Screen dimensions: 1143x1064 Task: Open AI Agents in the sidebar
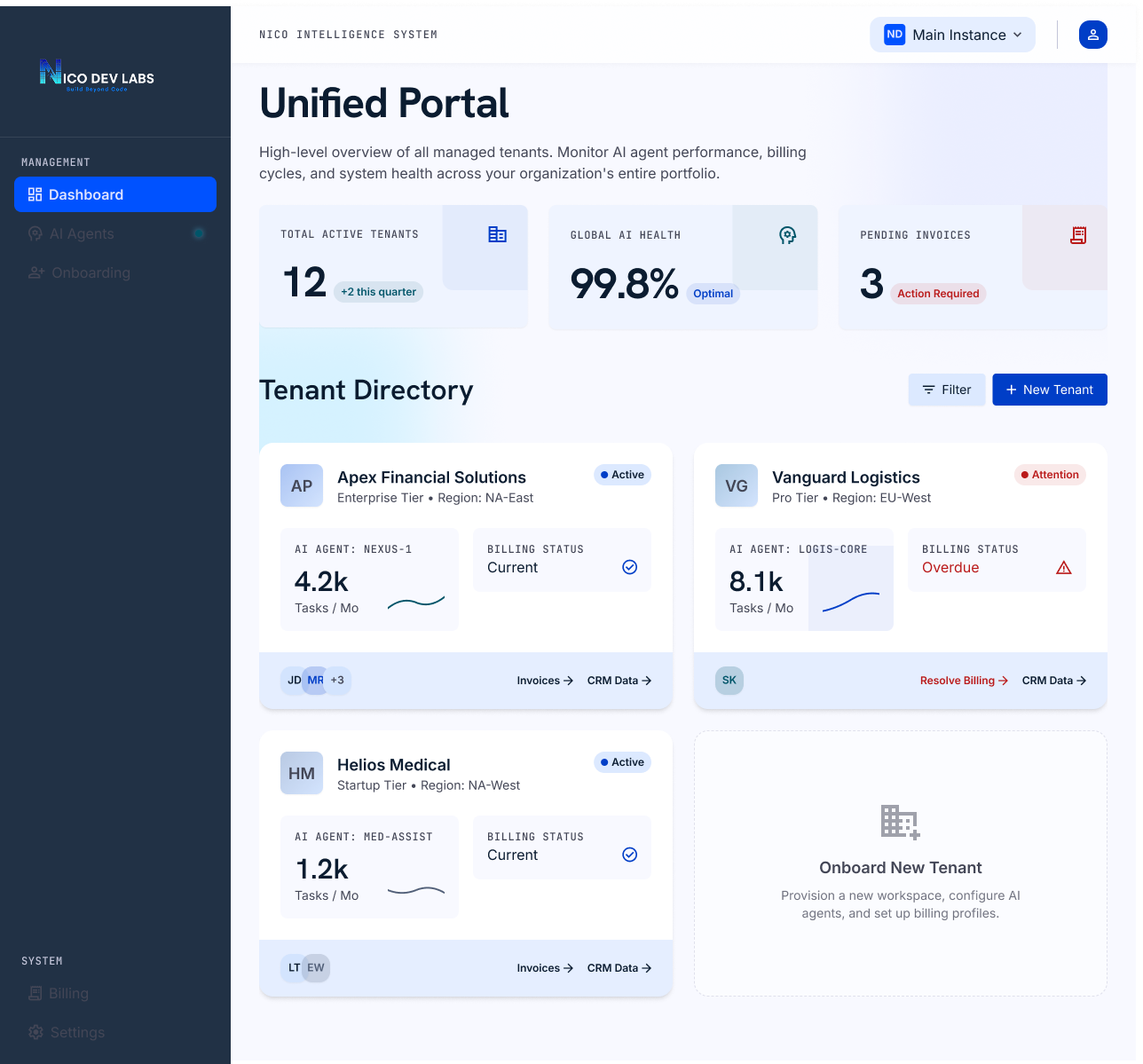tap(115, 233)
